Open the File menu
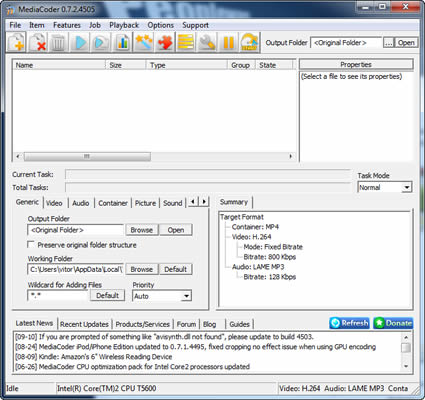The height and width of the screenshot is (400, 425). 15,25
